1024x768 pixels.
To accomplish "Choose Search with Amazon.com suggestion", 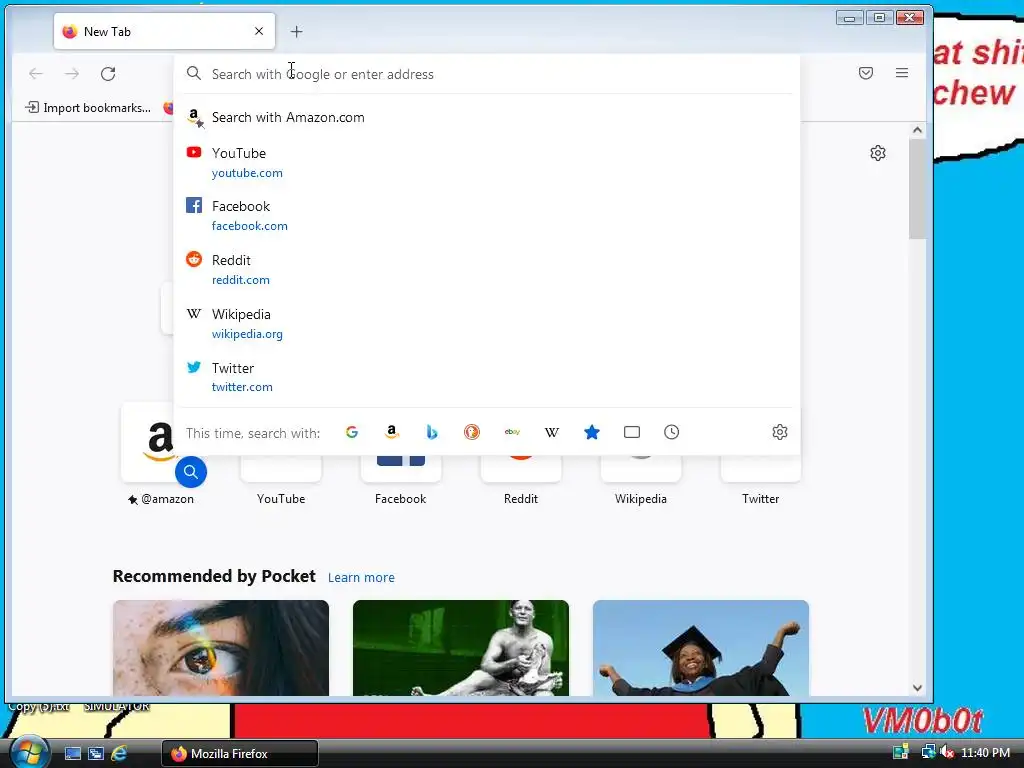I will click(487, 118).
